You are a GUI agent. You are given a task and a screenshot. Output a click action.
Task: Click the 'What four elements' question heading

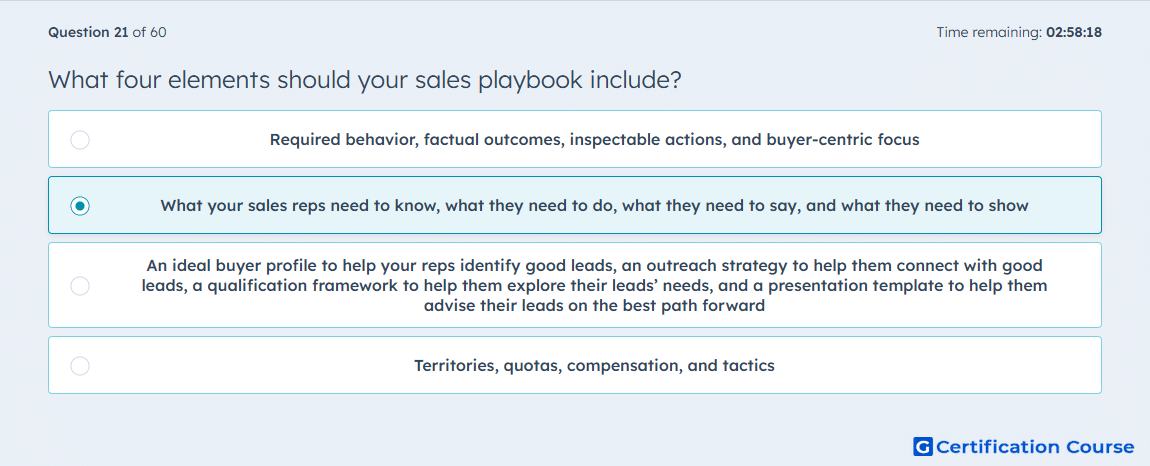point(365,80)
